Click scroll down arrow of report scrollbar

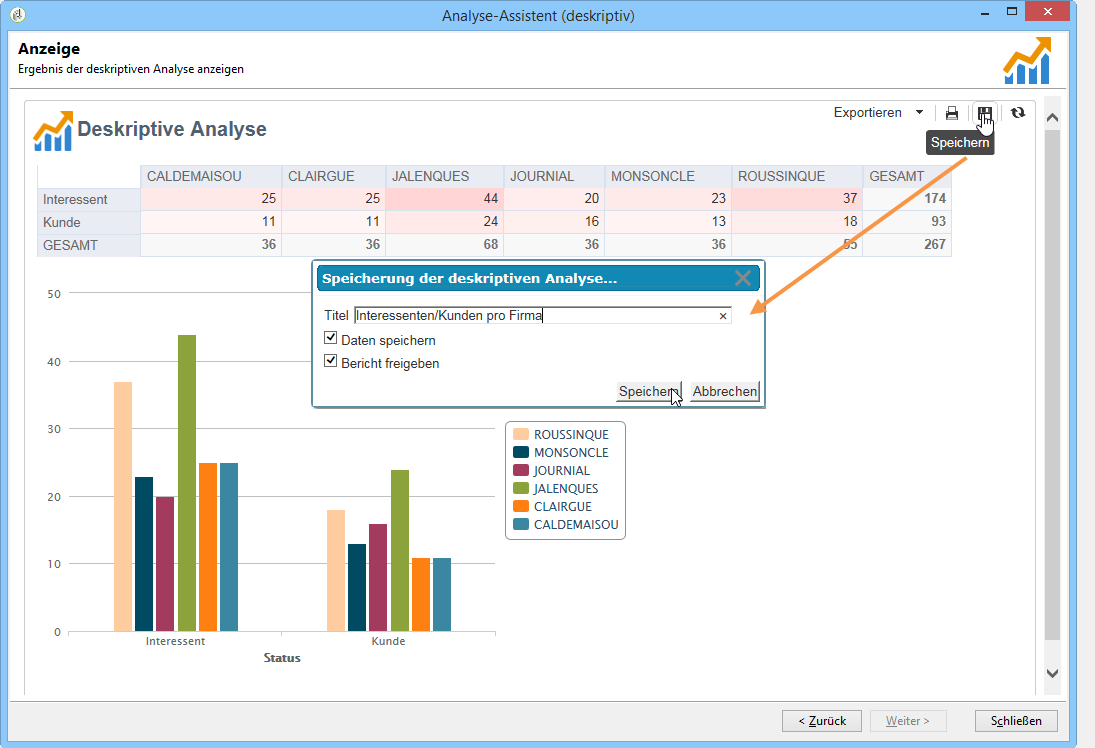(1052, 673)
